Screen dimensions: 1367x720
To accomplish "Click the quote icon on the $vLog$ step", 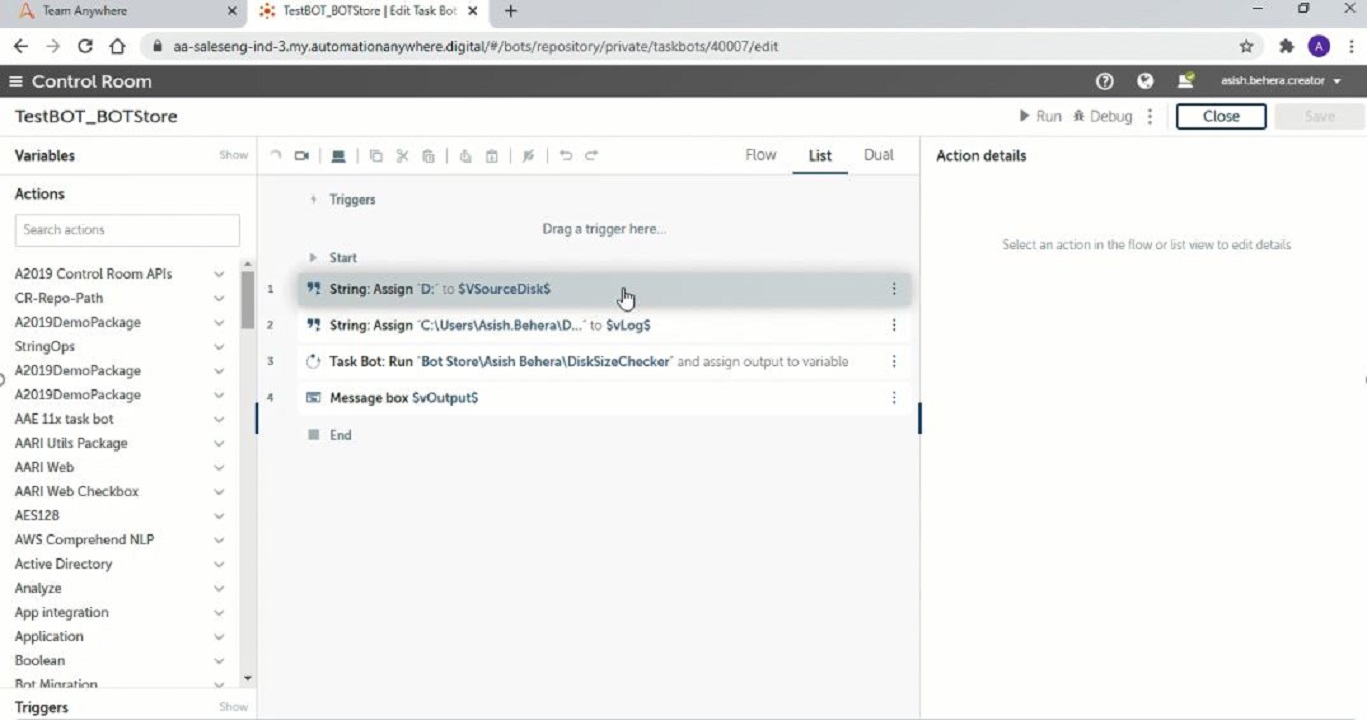I will point(313,325).
